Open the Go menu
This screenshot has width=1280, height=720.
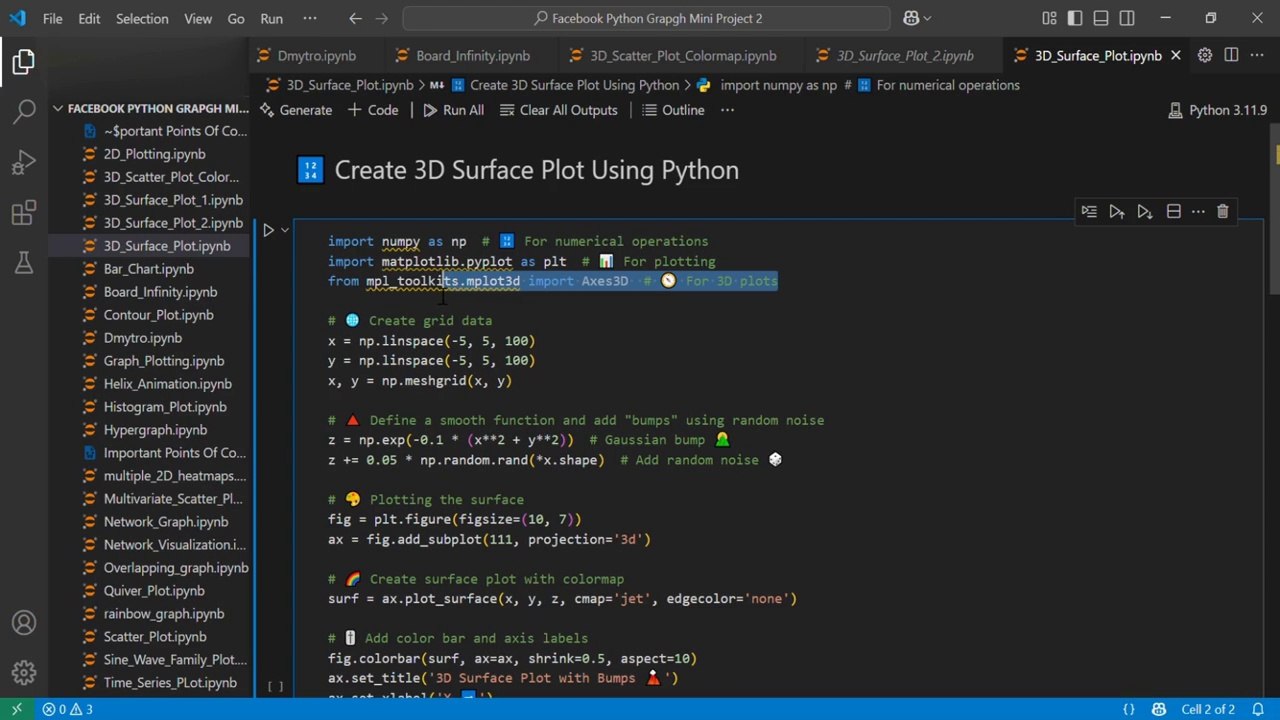(236, 18)
